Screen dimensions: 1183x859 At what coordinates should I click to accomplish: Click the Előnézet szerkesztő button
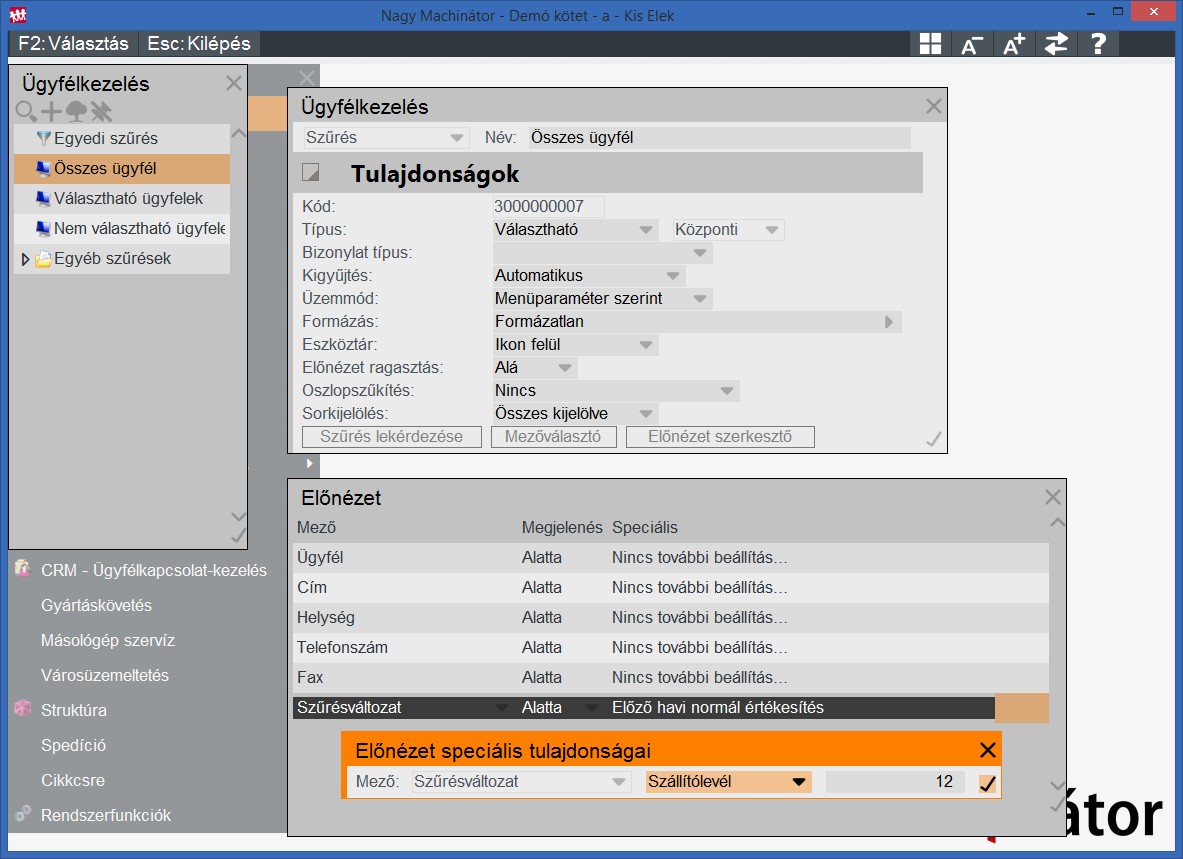[x=720, y=437]
